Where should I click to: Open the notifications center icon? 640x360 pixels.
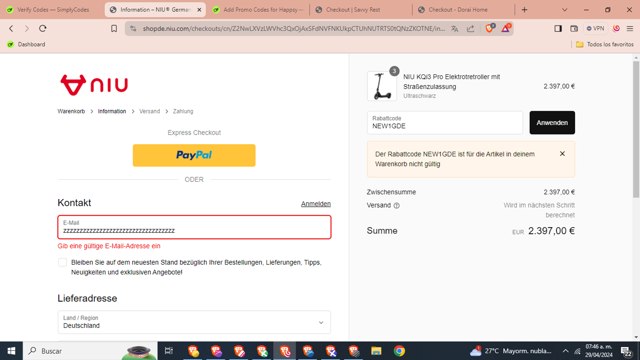tap(627, 351)
